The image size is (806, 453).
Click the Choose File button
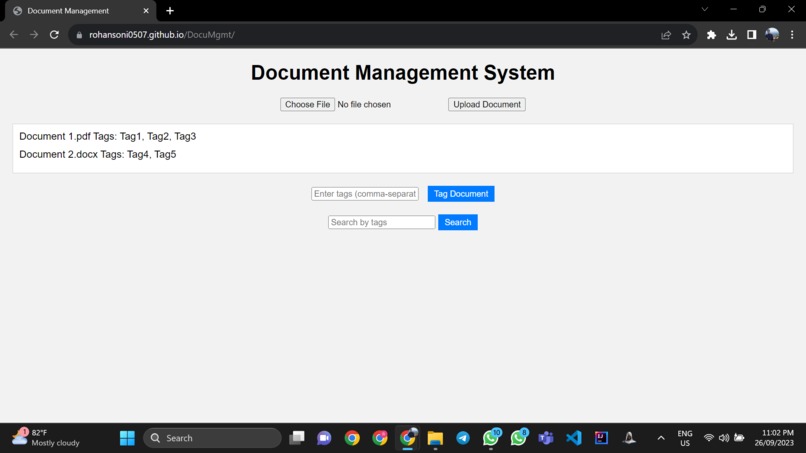tap(307, 104)
